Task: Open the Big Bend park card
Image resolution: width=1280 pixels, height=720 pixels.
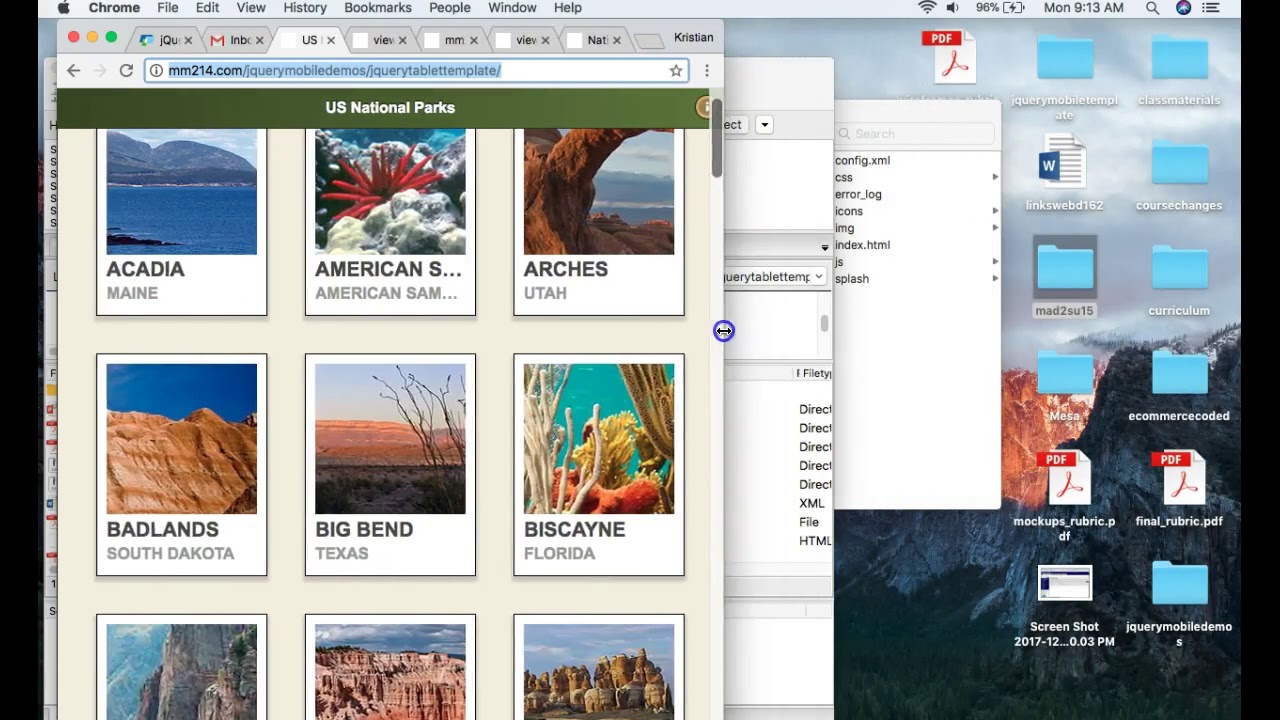Action: (390, 465)
